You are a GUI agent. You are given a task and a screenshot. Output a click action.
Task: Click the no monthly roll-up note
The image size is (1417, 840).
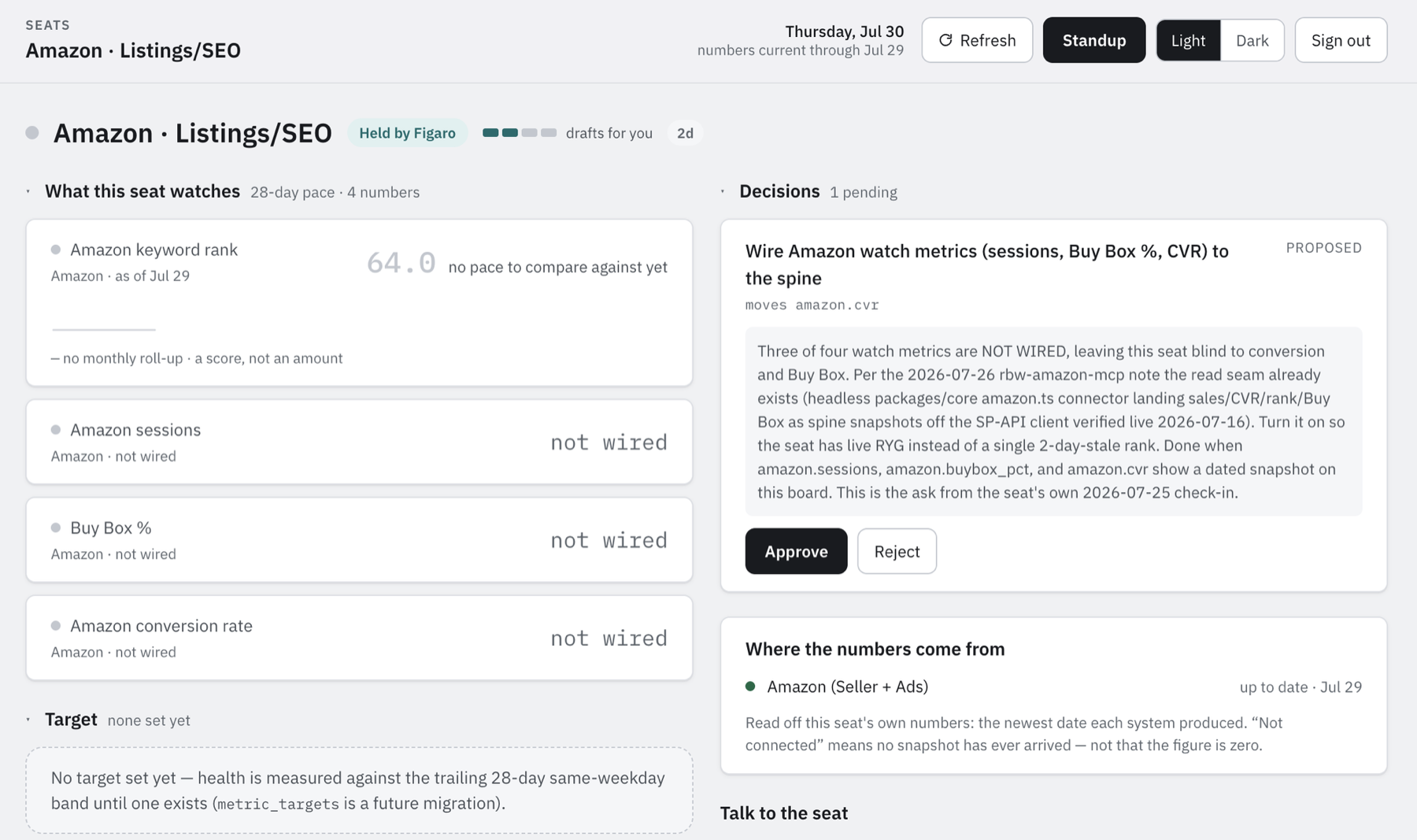[197, 358]
